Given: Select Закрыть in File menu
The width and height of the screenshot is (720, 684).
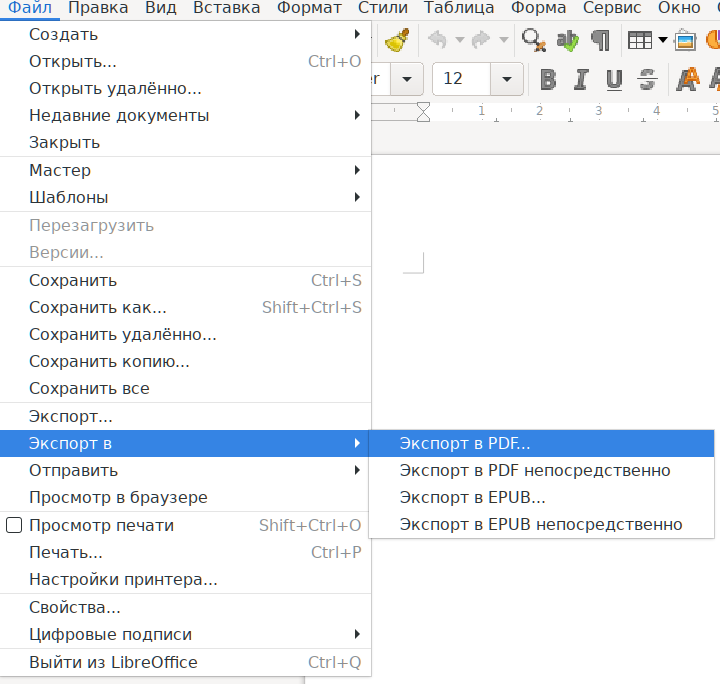Looking at the screenshot, I should 186,142.
